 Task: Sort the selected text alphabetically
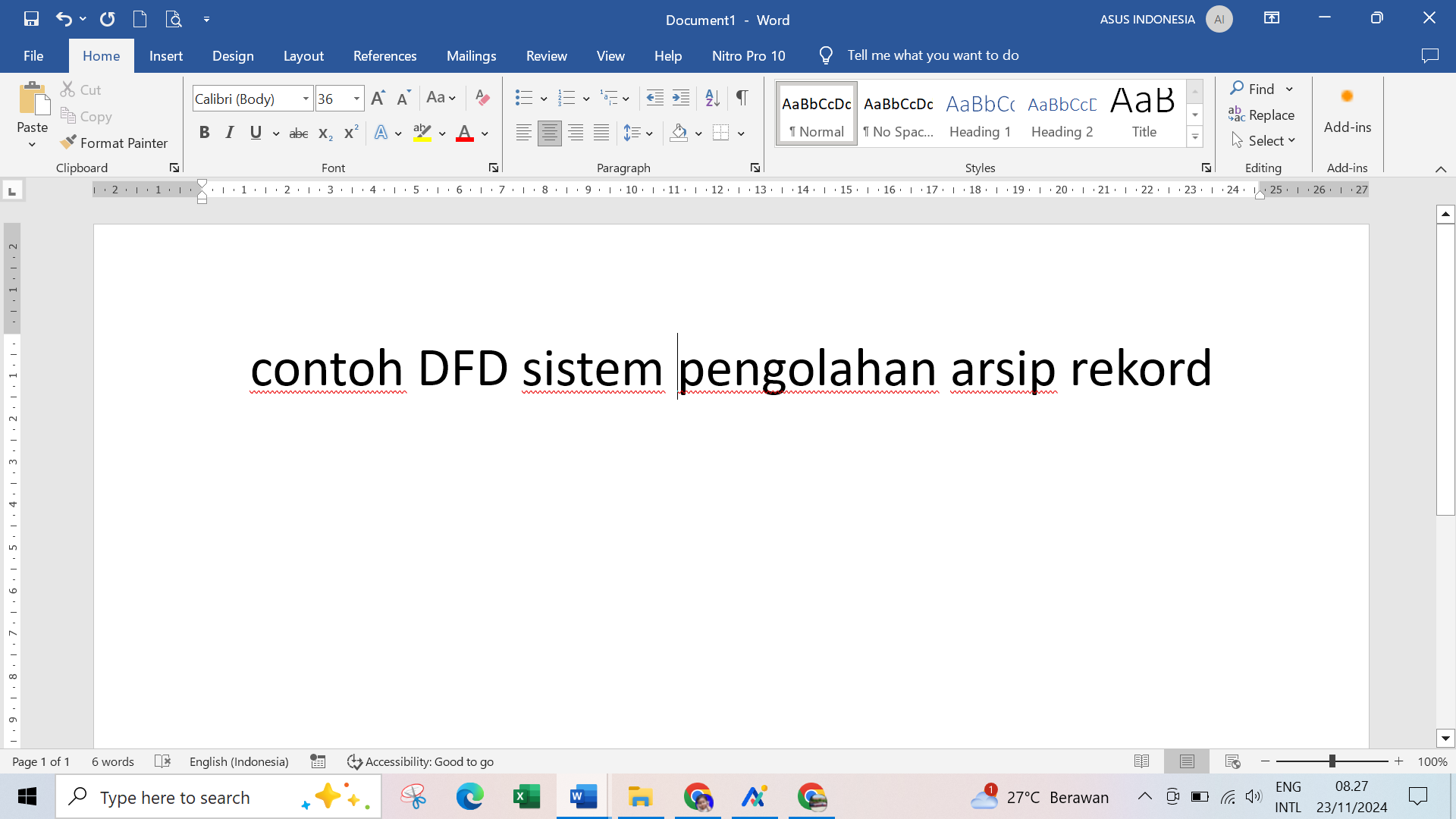712,98
